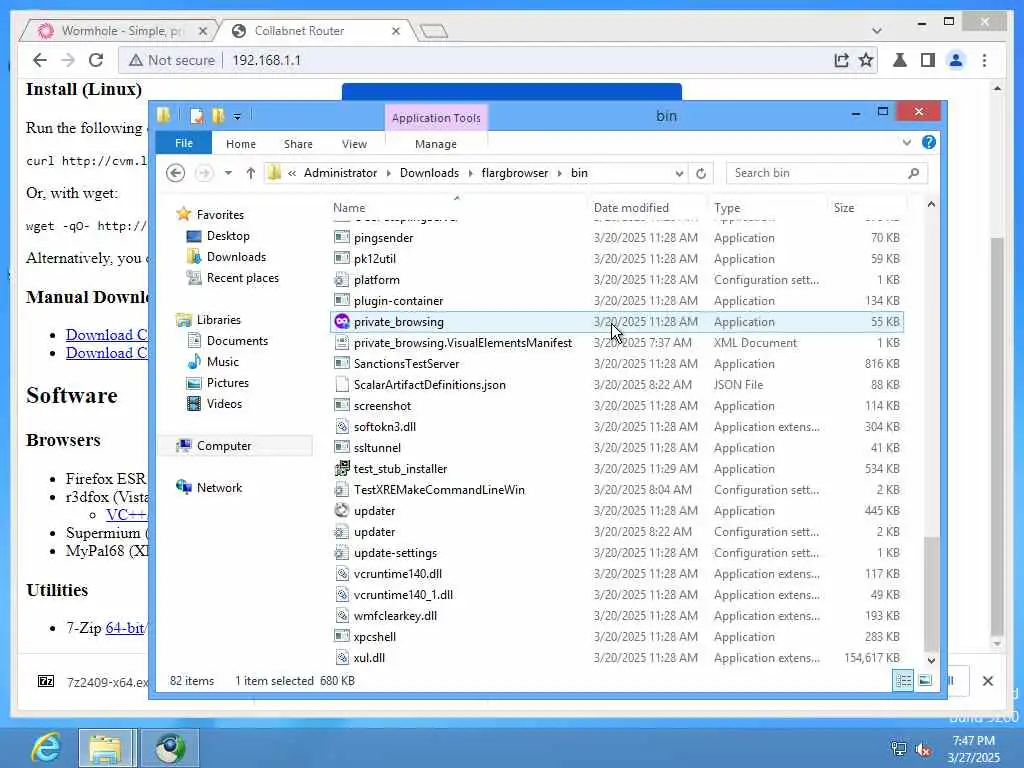
Task: Select the platform configuration settings icon
Action: pyautogui.click(x=342, y=280)
